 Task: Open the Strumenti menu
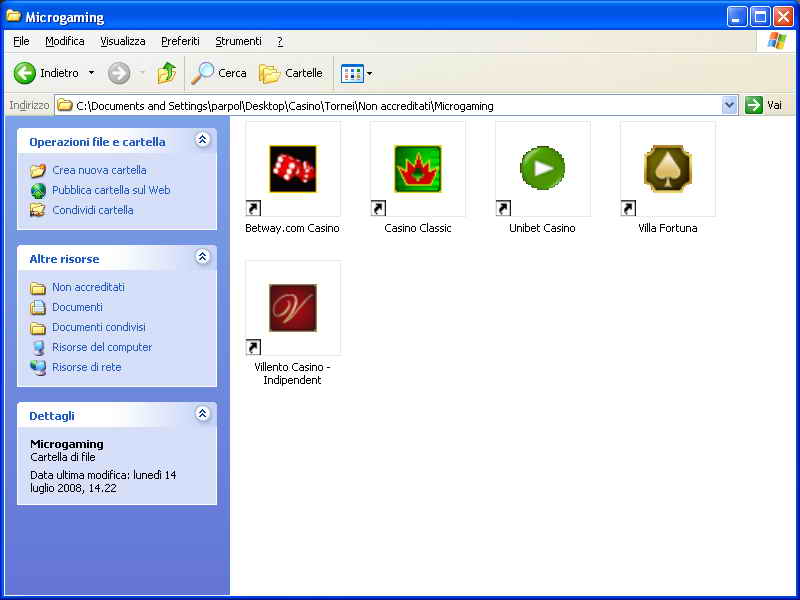[x=238, y=41]
